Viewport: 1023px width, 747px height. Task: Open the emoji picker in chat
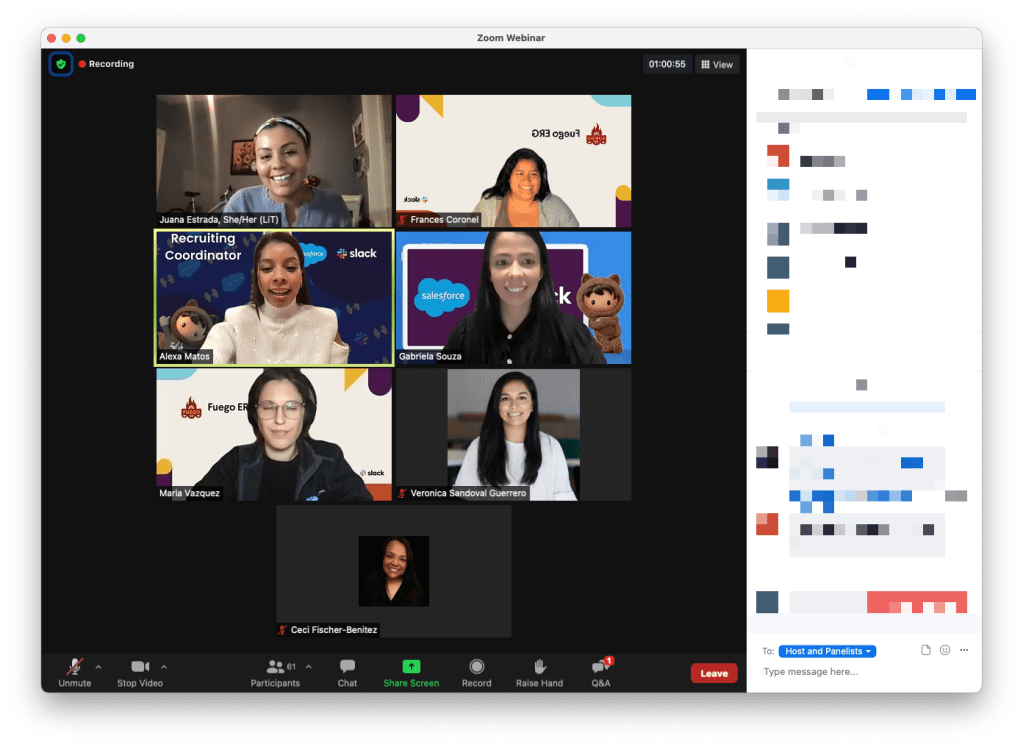point(945,650)
